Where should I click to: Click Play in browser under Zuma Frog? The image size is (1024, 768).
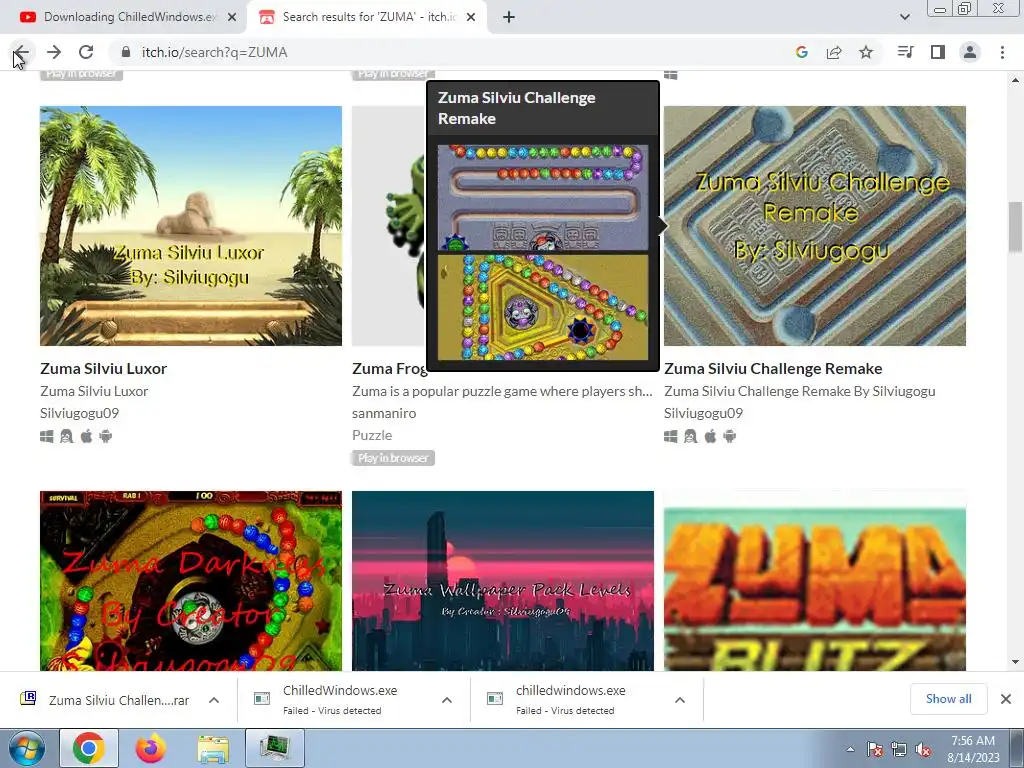[x=393, y=458]
